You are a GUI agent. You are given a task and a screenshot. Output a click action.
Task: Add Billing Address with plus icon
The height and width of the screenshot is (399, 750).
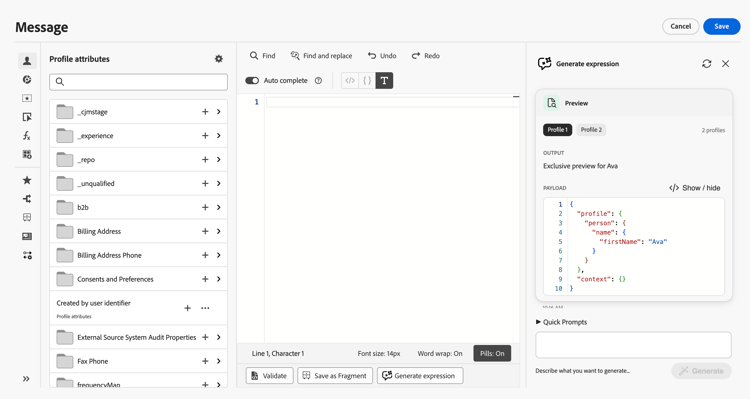tap(205, 231)
